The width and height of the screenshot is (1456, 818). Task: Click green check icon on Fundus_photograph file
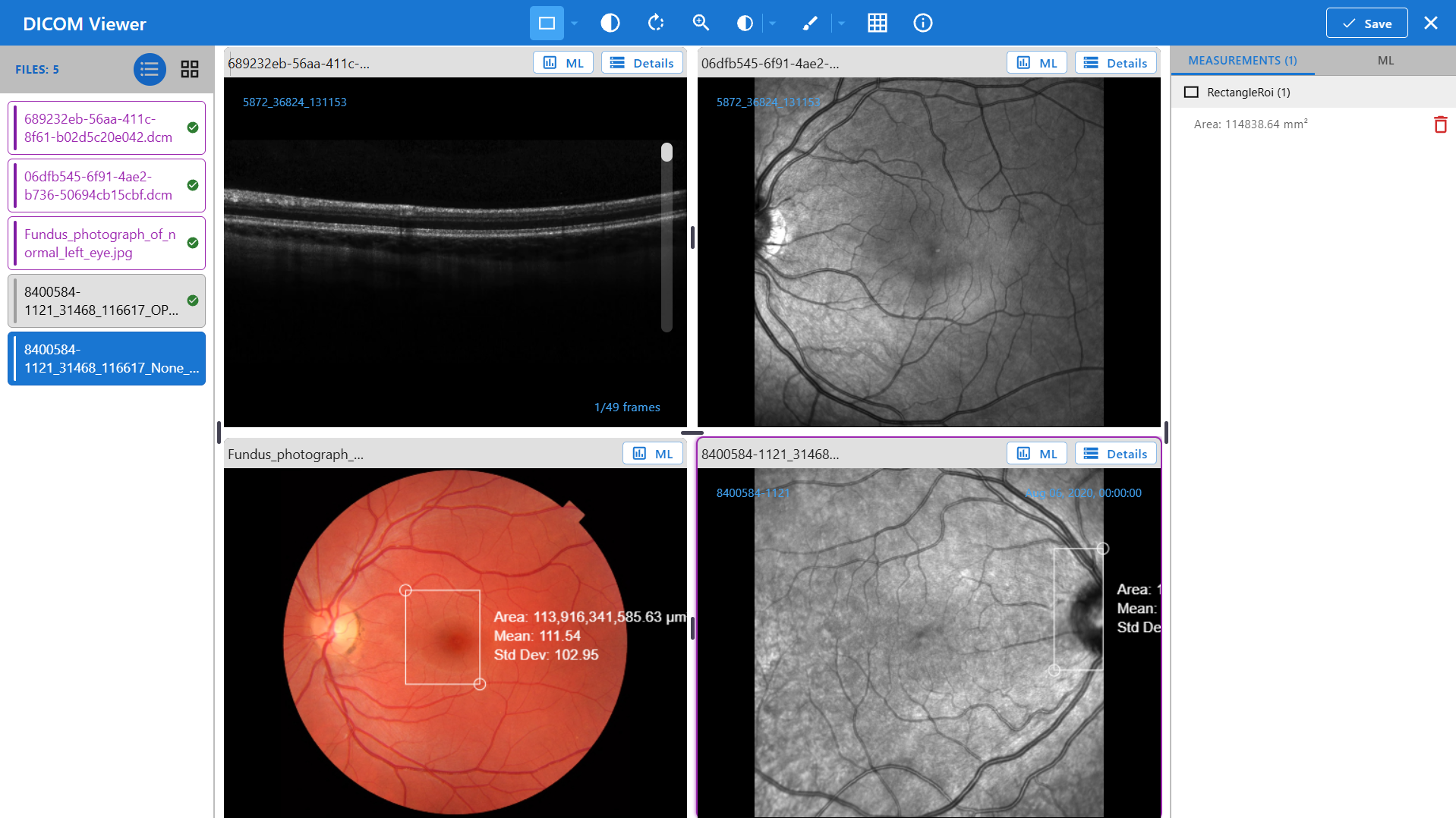coord(193,243)
